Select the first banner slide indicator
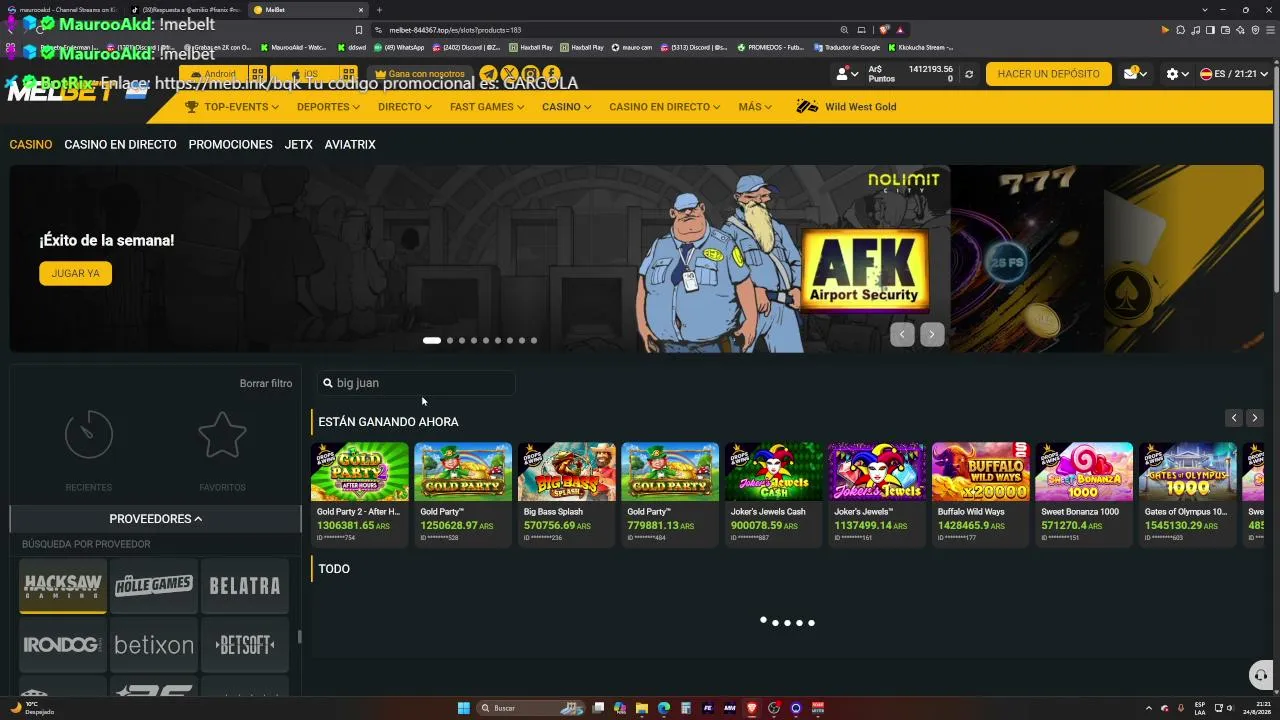The width and height of the screenshot is (1280, 720). 432,341
